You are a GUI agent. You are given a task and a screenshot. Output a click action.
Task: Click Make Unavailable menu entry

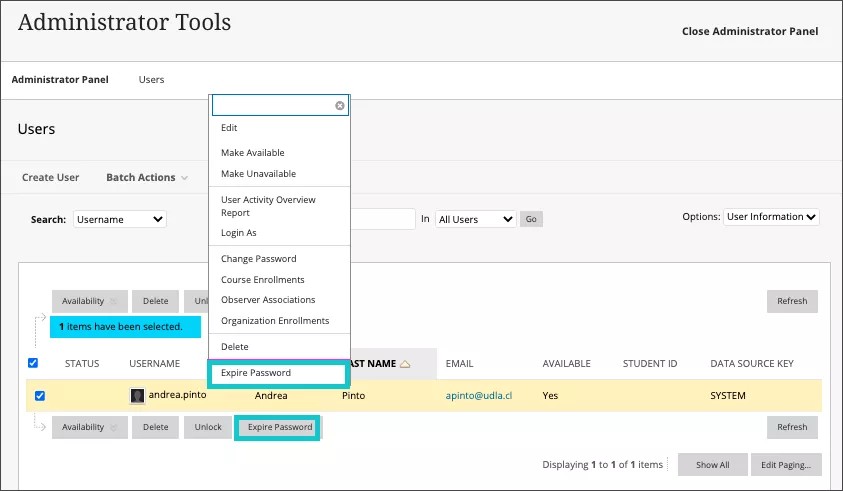pyautogui.click(x=258, y=174)
